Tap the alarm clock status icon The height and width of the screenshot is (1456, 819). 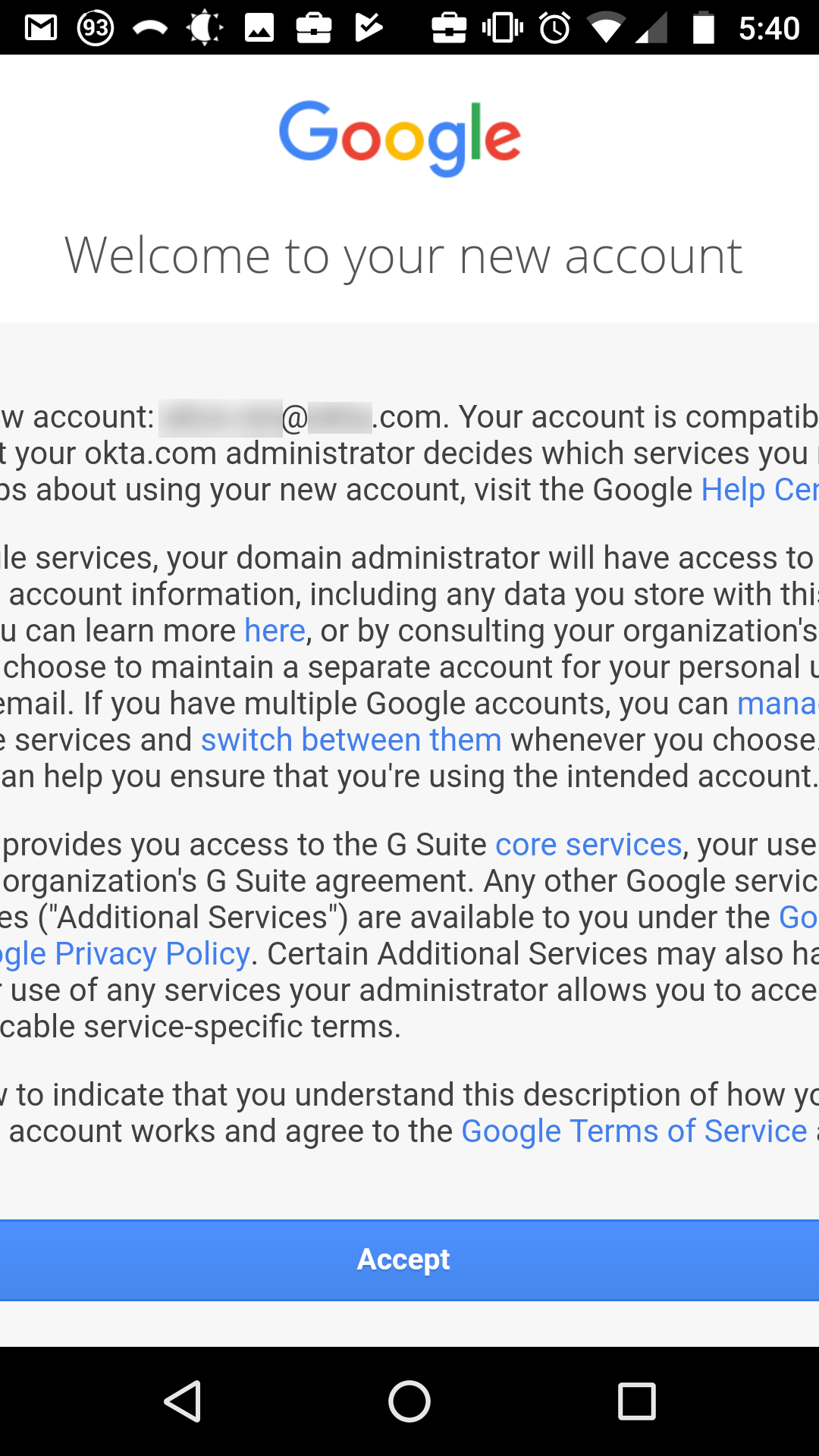coord(554,28)
